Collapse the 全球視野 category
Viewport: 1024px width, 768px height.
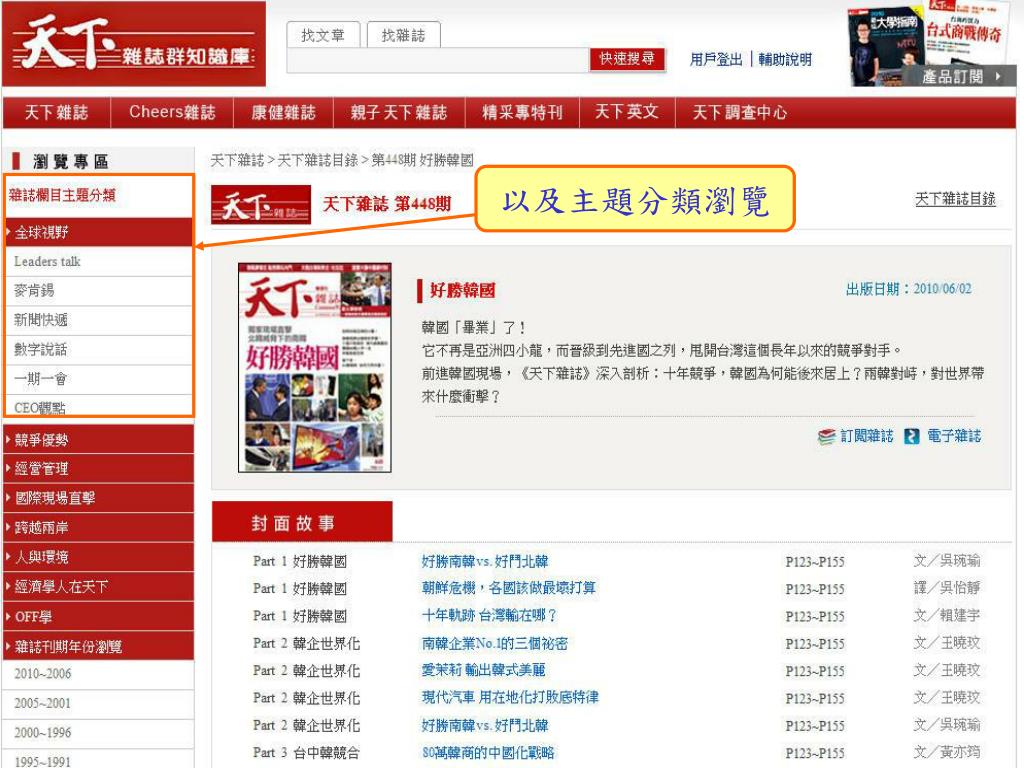[99, 232]
